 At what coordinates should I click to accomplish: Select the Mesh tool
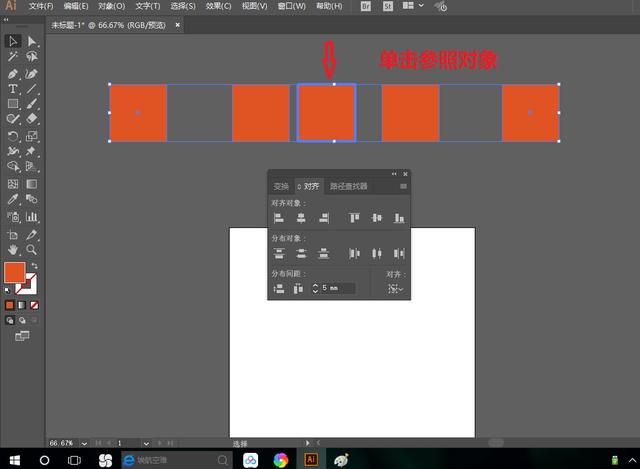coord(13,184)
